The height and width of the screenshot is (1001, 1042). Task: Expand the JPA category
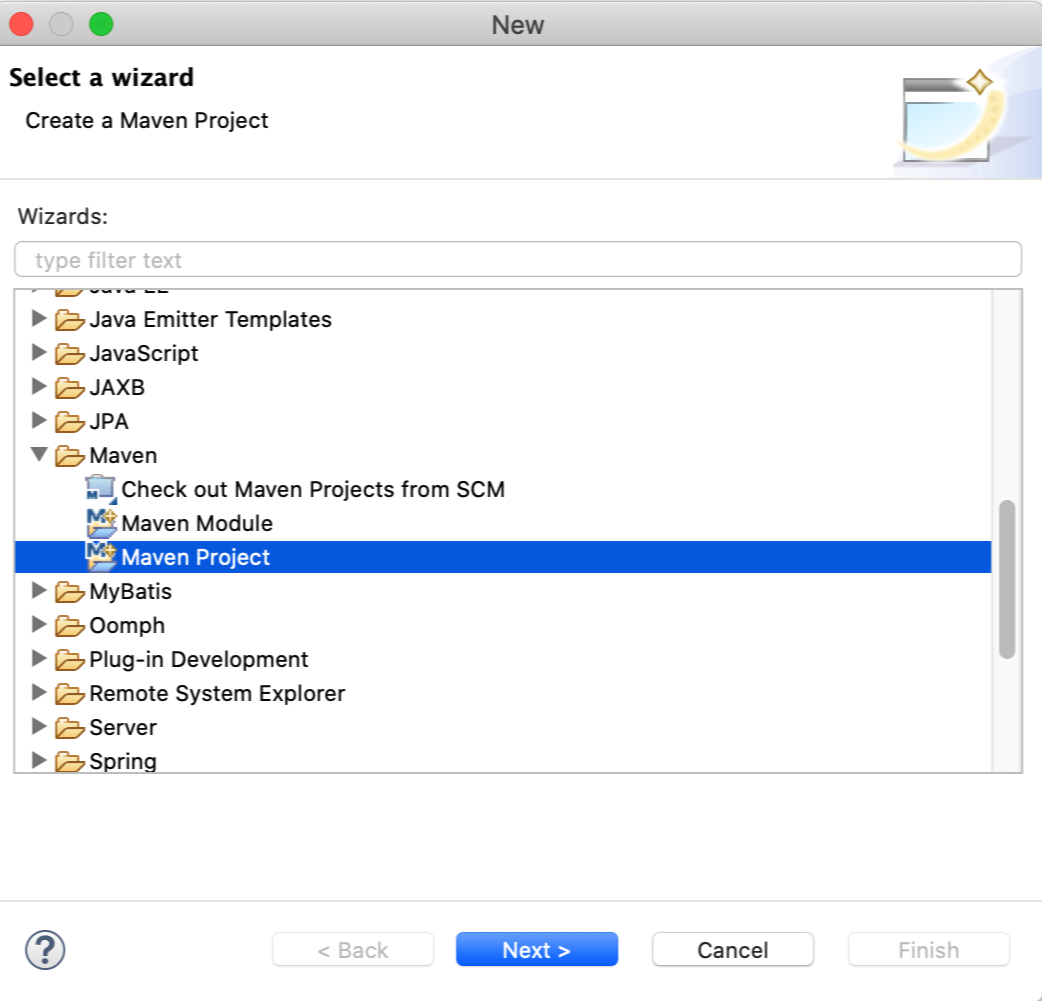pyautogui.click(x=39, y=420)
